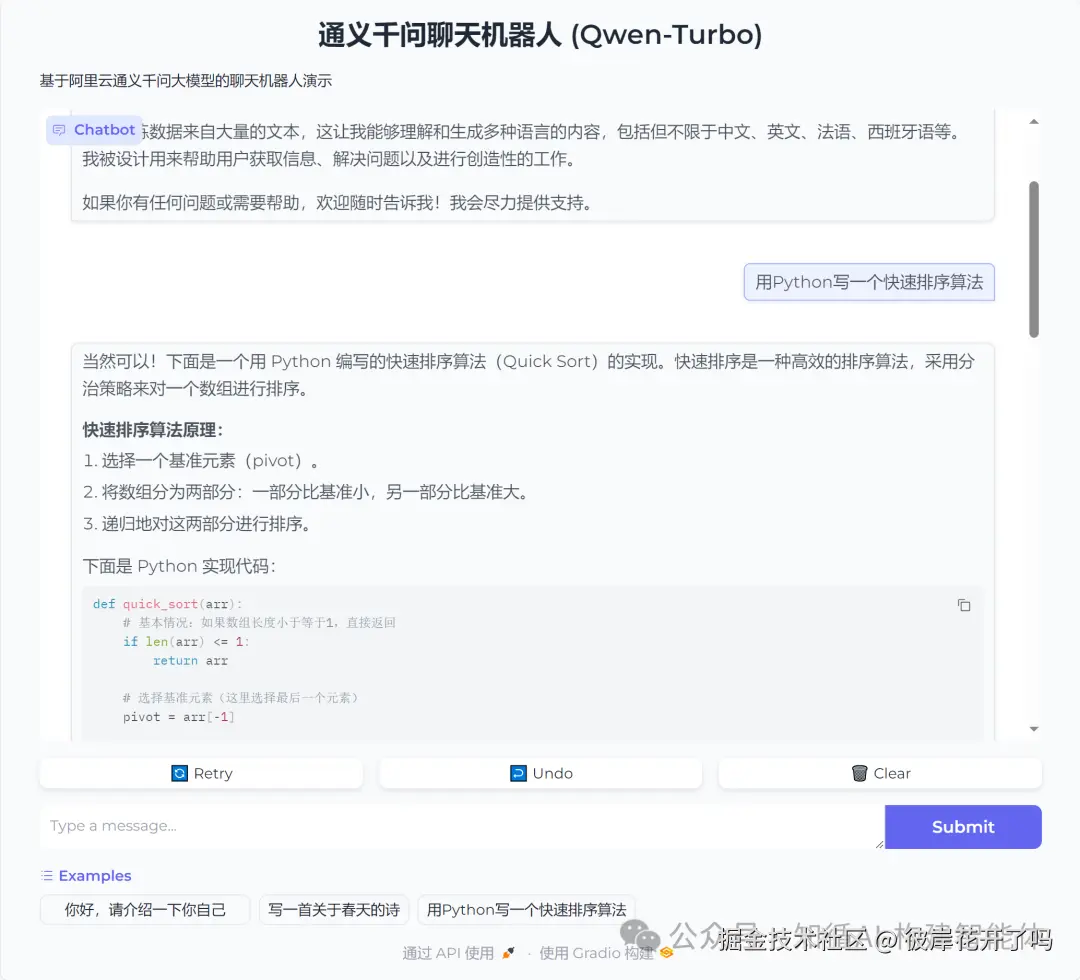This screenshot has width=1080, height=980.
Task: Select example 你好，请介绍一下你自己
Action: click(145, 910)
